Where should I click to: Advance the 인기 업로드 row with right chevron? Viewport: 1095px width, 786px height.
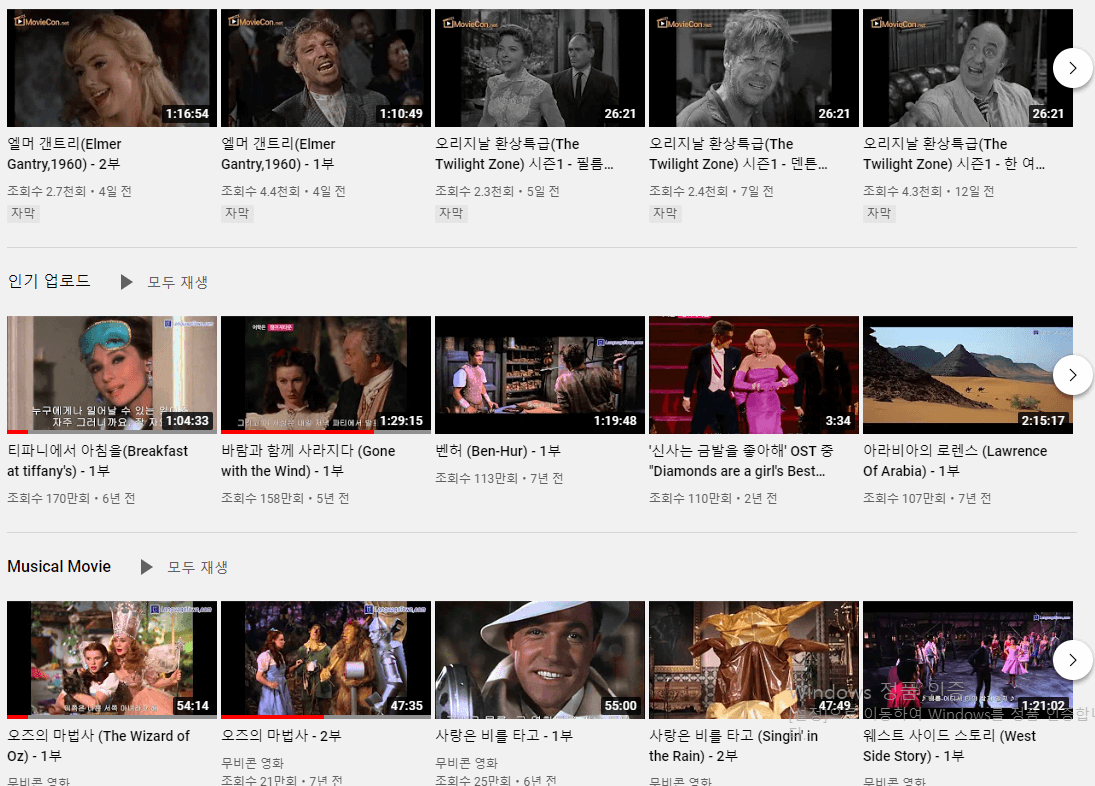[1073, 375]
